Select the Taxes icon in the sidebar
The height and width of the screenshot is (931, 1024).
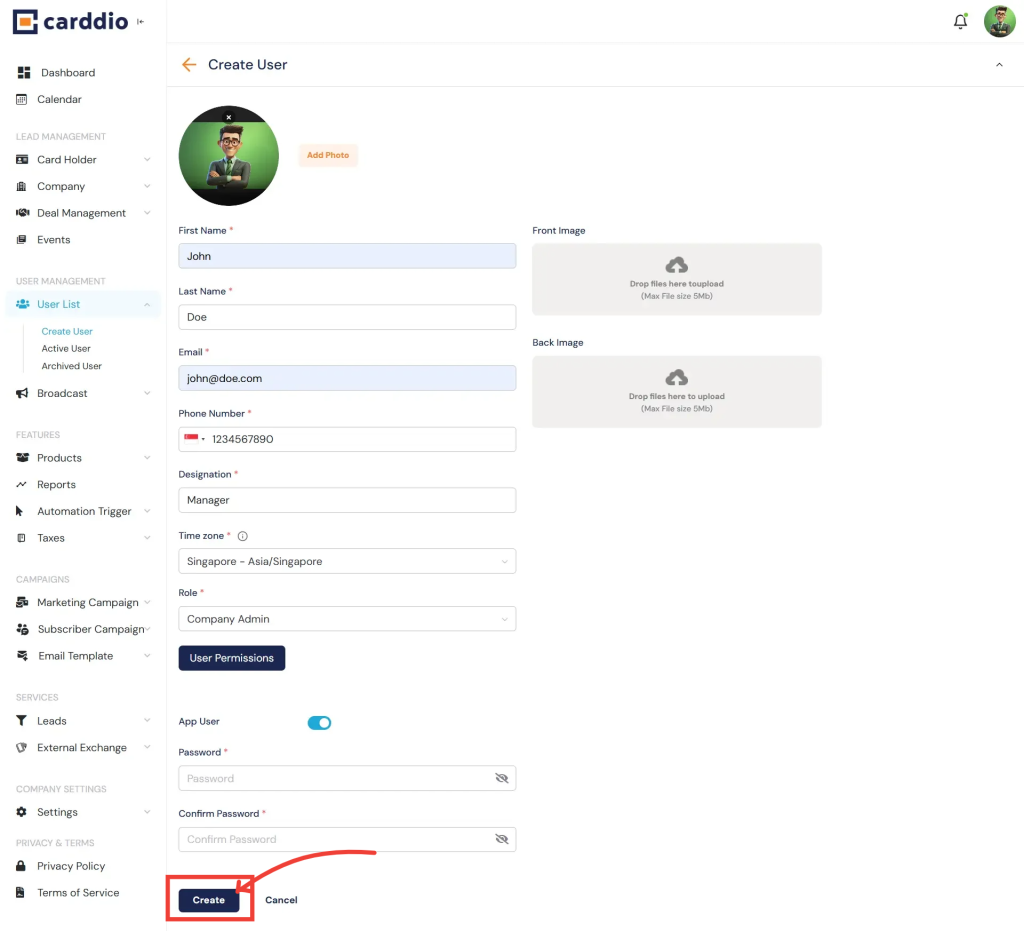[x=22, y=538]
